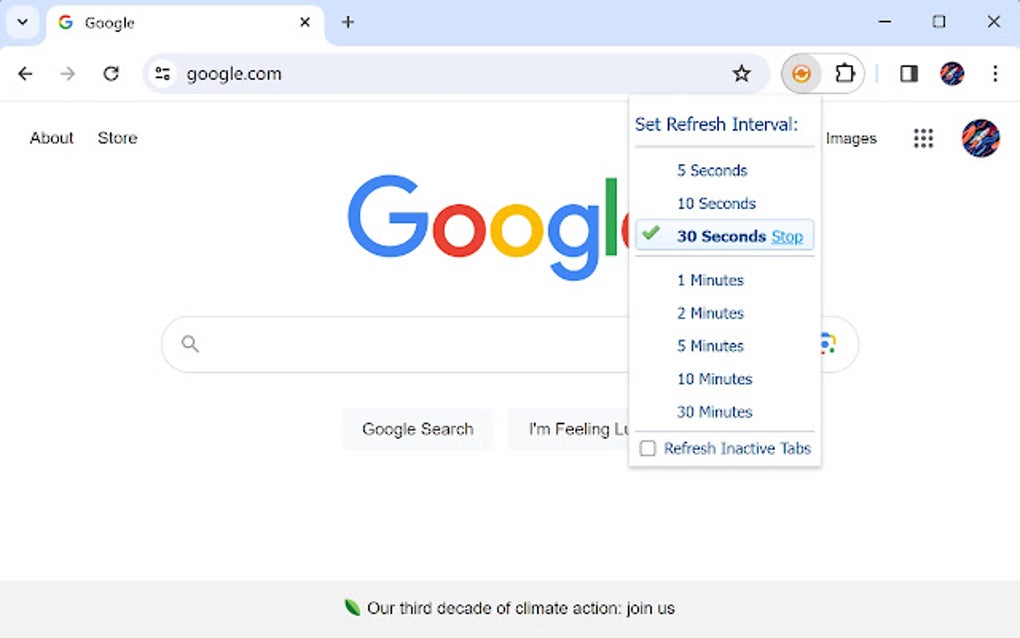
Task: Open a new tab with the plus
Action: point(347,21)
